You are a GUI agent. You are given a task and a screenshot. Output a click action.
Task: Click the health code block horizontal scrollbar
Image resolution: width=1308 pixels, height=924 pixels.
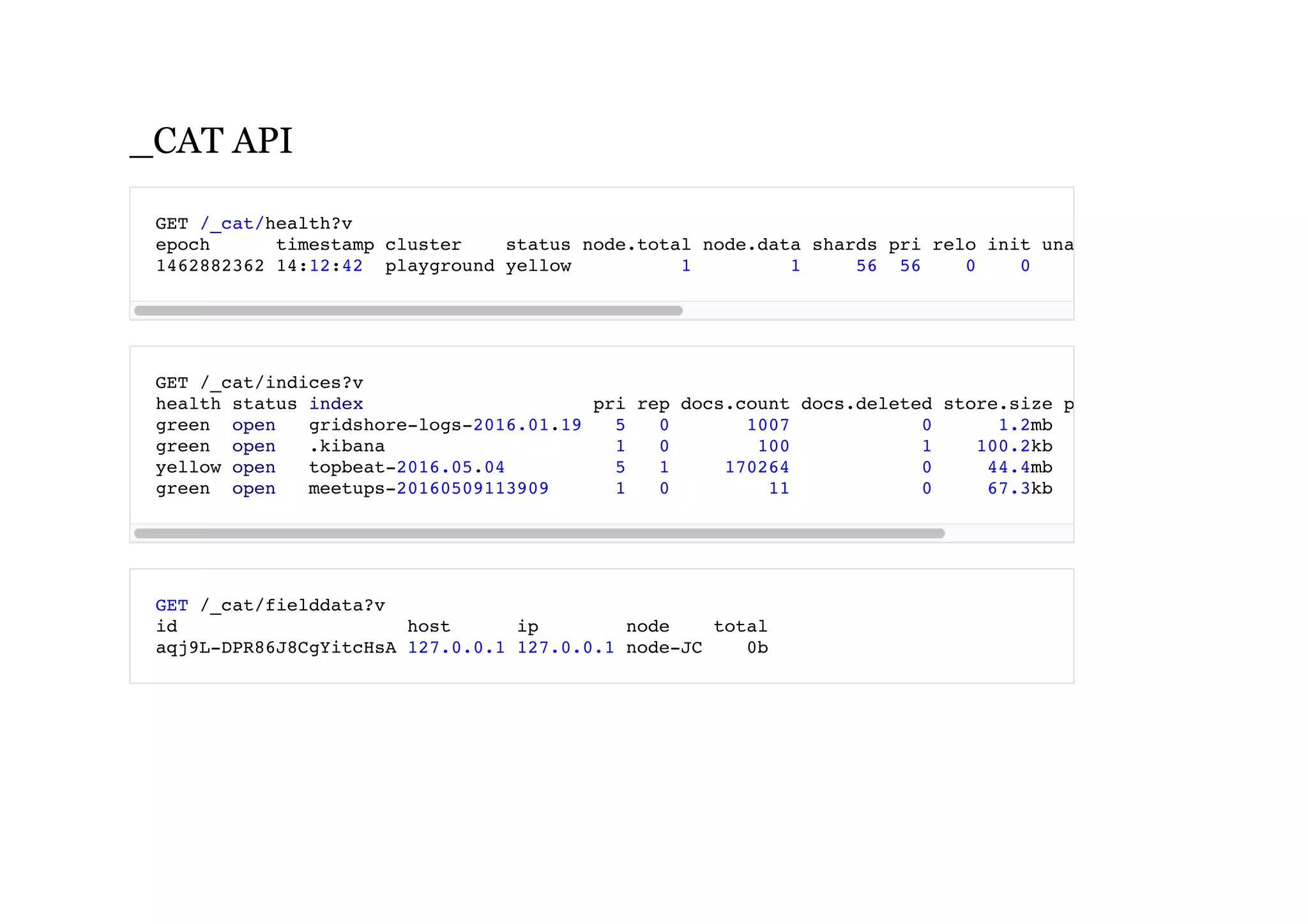pos(409,310)
